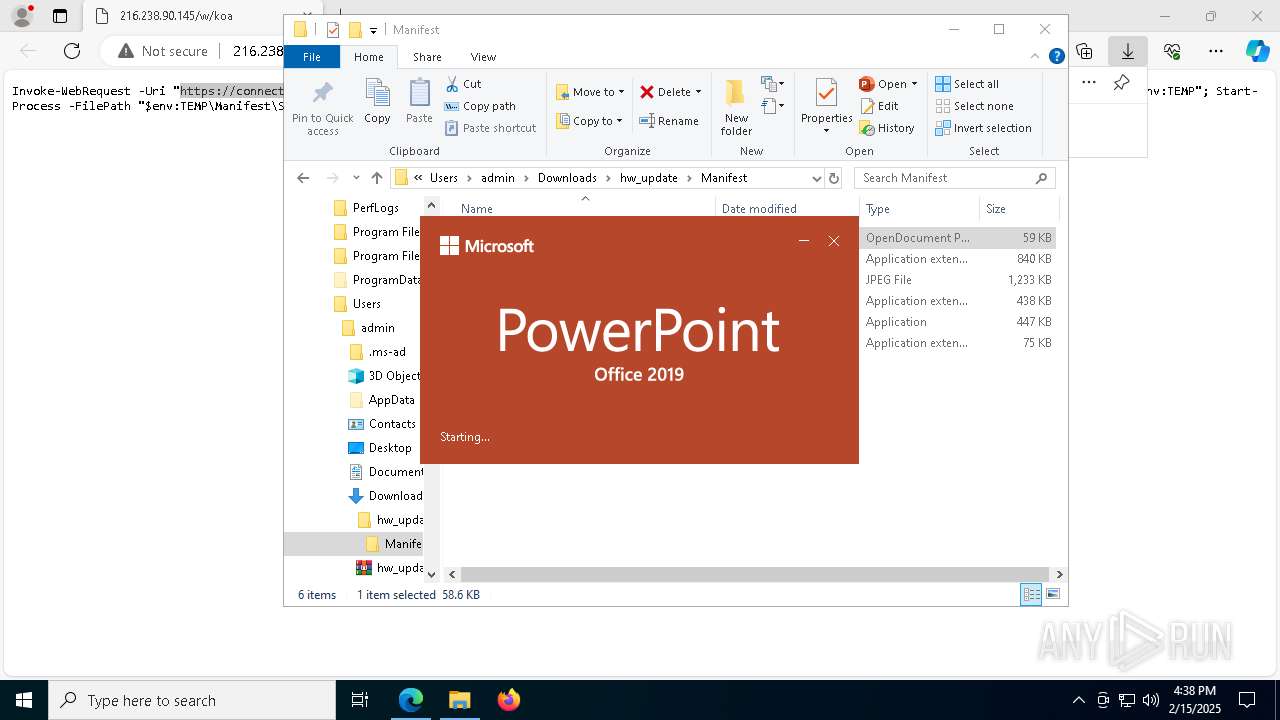The image size is (1280, 720).
Task: Click the Copy icon in Clipboard group
Action: (377, 94)
